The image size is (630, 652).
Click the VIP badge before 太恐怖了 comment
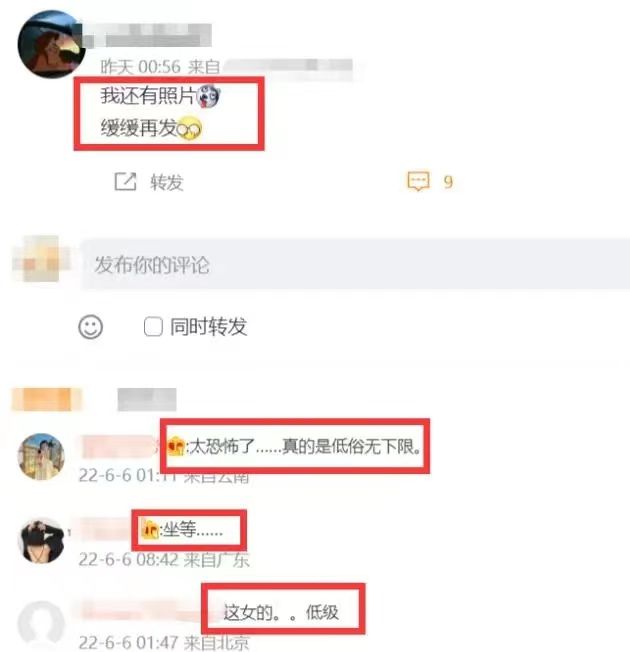pos(176,446)
